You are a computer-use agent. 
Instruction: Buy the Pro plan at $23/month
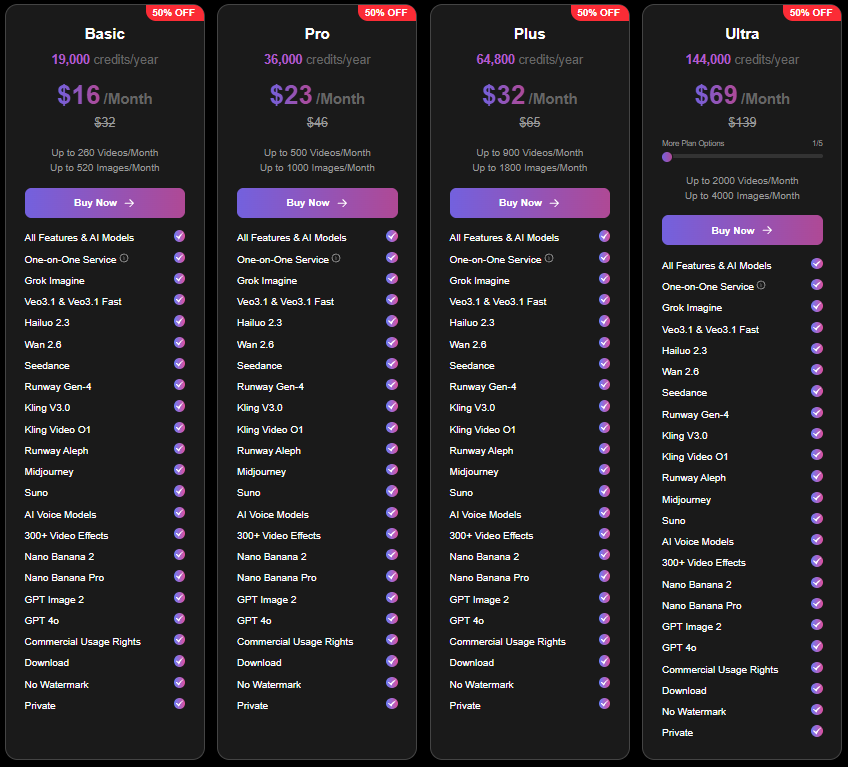[x=317, y=203]
